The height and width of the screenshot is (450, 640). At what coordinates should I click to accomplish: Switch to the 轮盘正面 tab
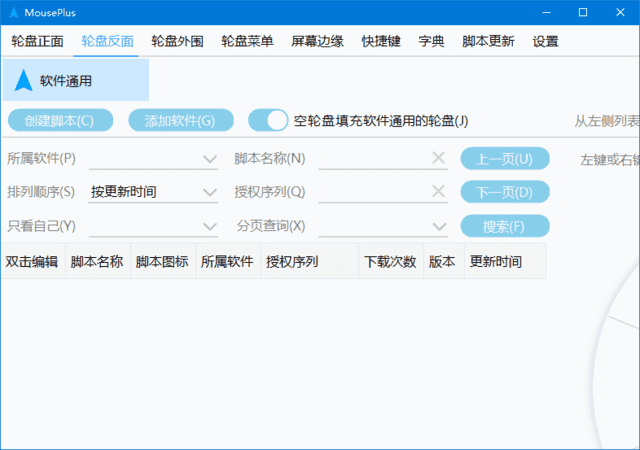(x=37, y=42)
